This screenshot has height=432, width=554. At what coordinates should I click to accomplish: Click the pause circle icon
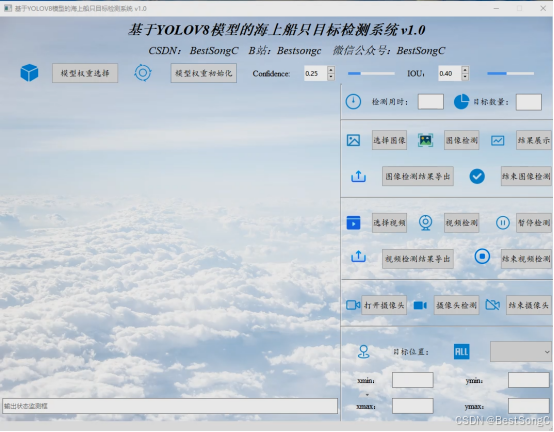click(503, 223)
